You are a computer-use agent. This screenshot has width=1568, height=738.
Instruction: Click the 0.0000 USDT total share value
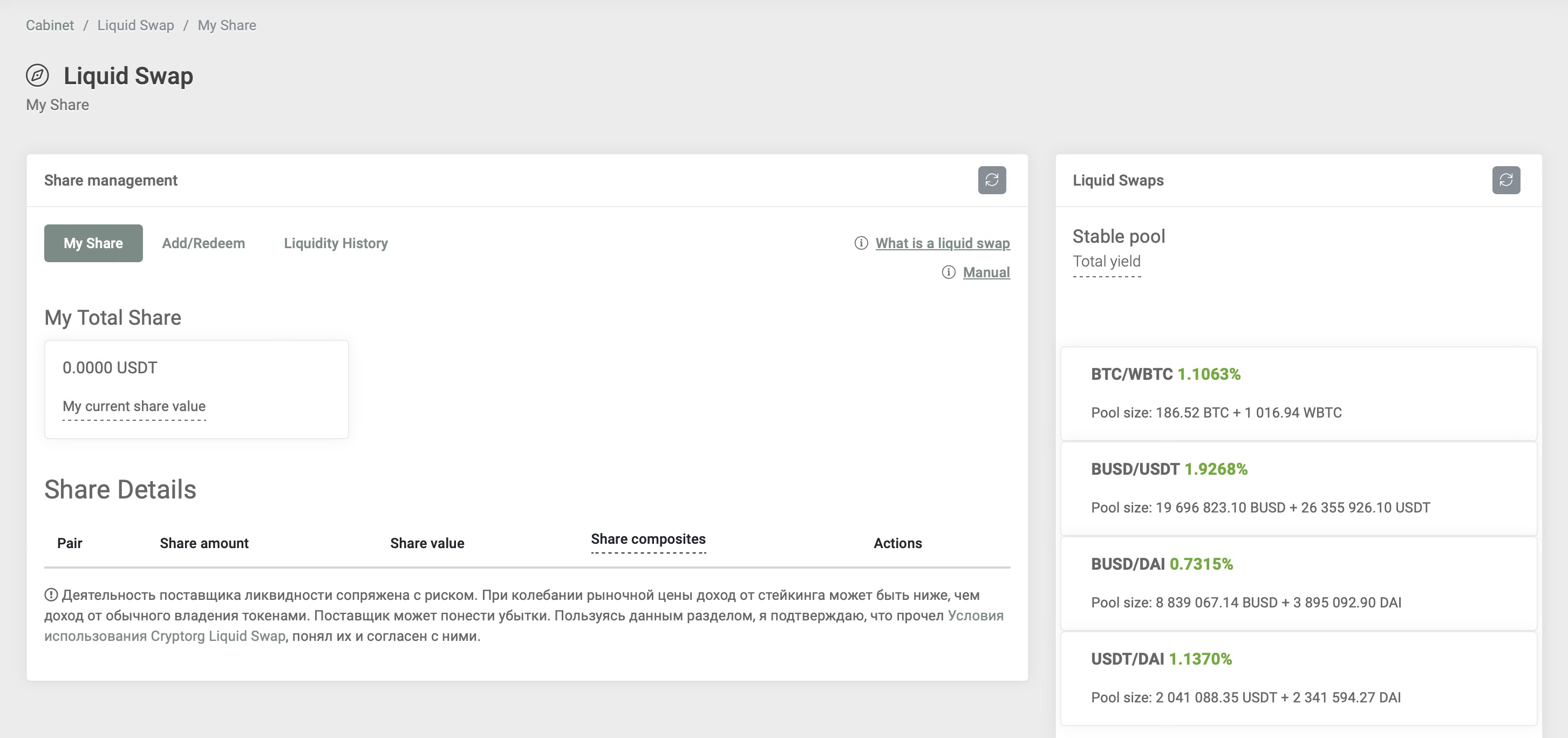tap(110, 367)
